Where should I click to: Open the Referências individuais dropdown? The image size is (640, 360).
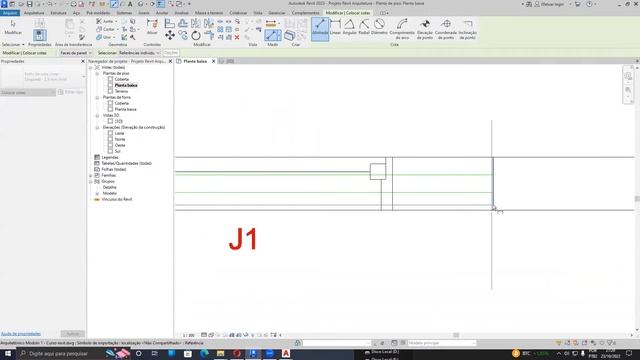coord(139,53)
